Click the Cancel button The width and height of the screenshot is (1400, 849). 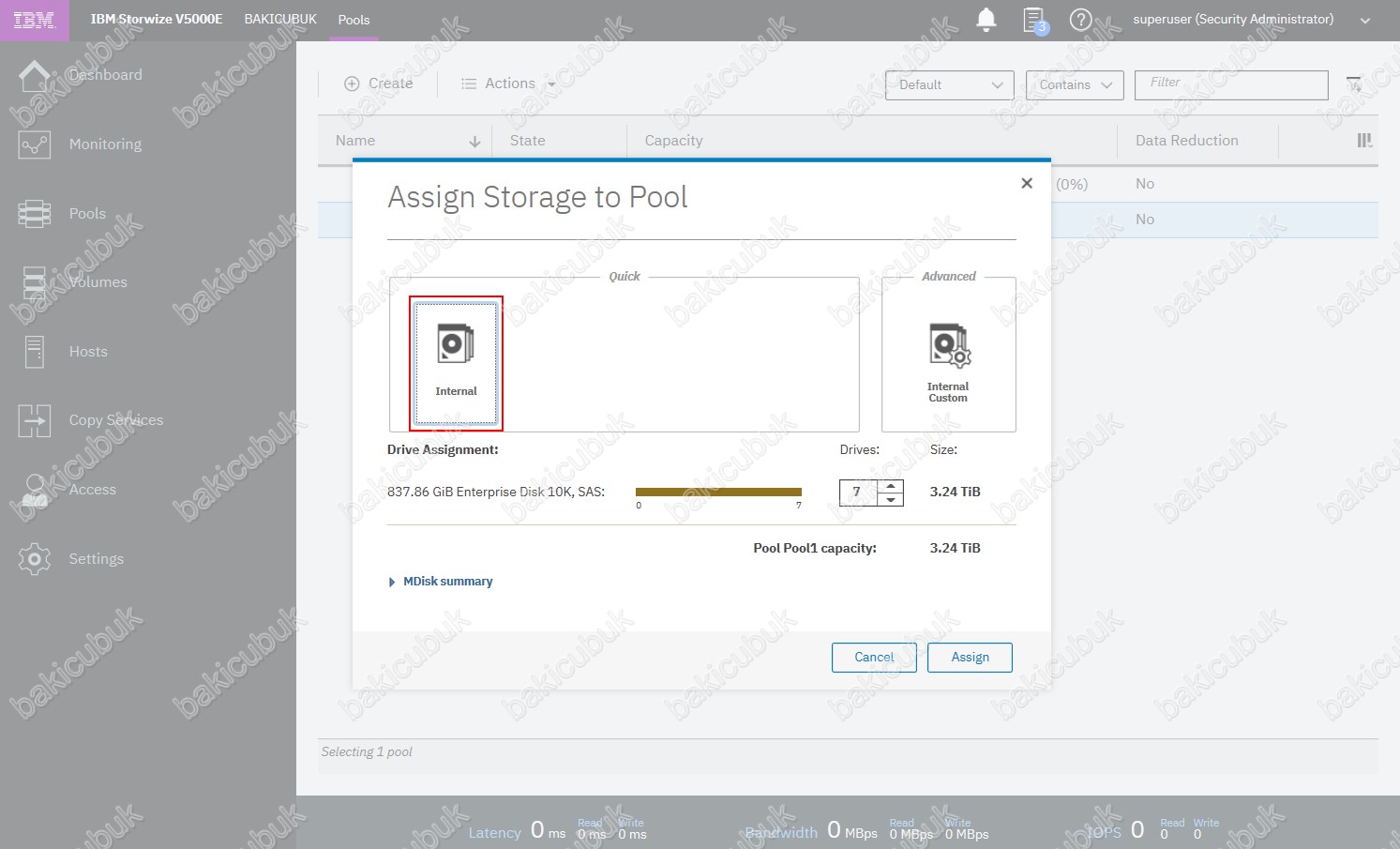tap(874, 658)
